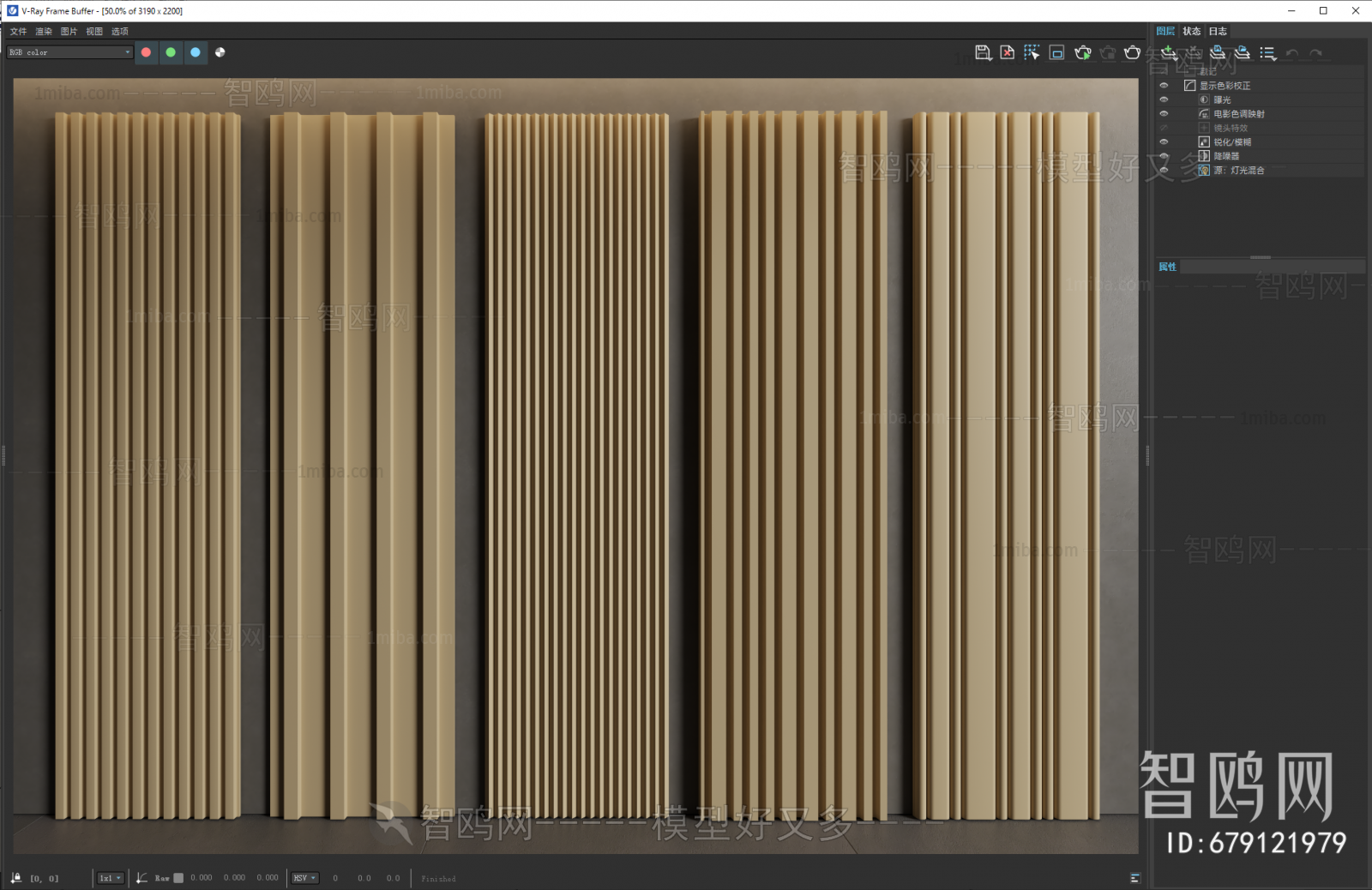The image size is (1372, 890).
Task: Click the render teapot icon
Action: (x=1133, y=52)
